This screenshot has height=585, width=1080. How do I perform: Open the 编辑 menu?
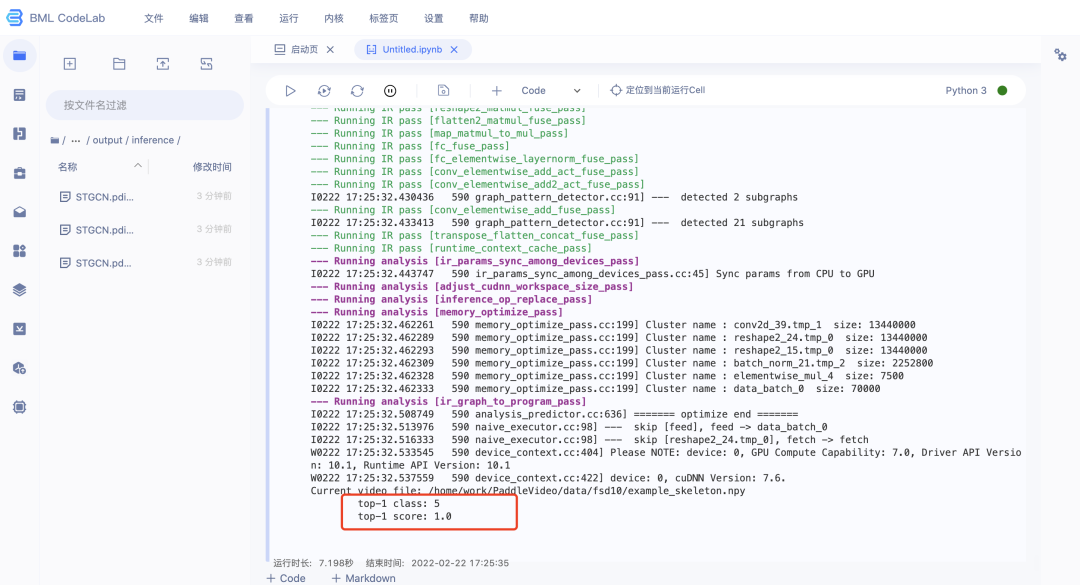[199, 19]
